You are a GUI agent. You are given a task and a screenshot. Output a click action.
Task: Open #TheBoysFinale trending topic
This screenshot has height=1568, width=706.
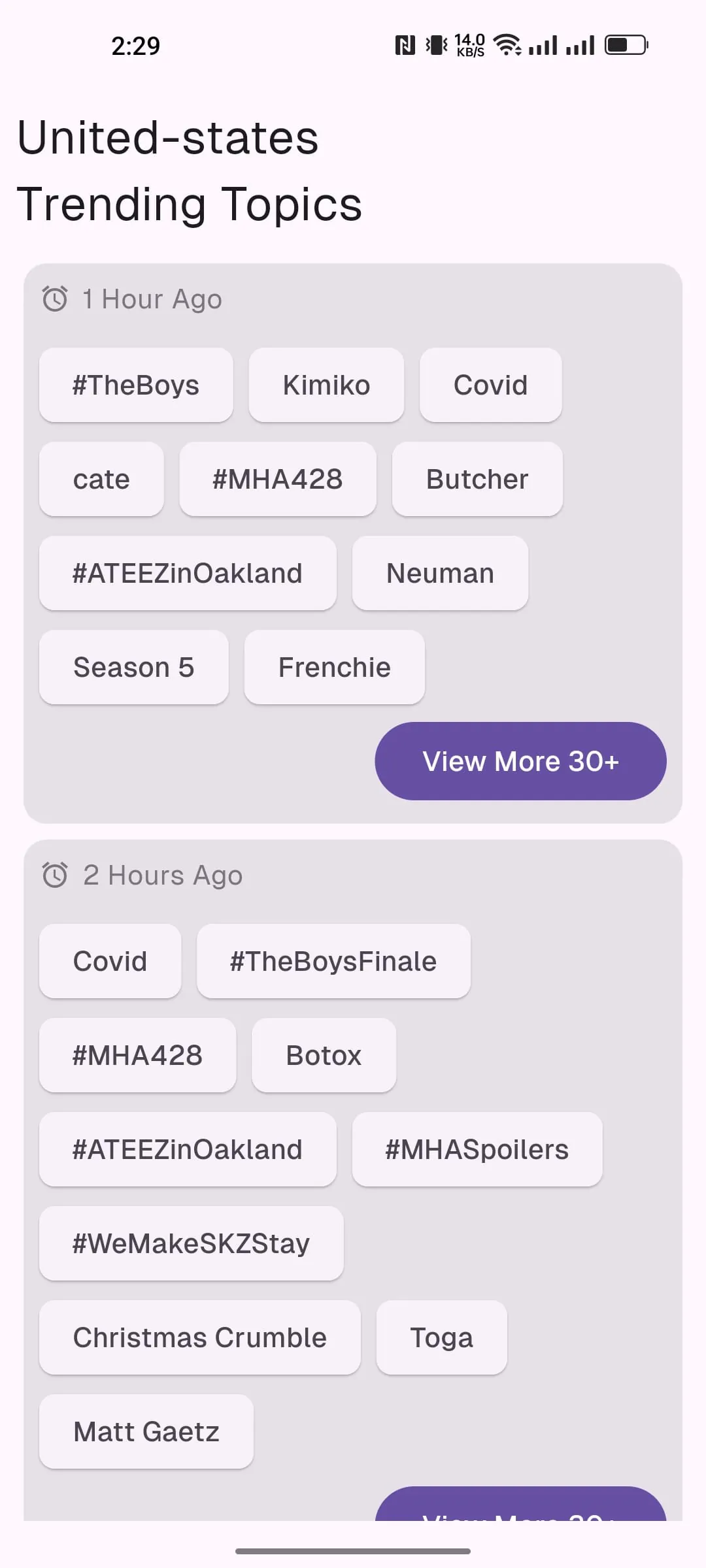click(x=333, y=961)
